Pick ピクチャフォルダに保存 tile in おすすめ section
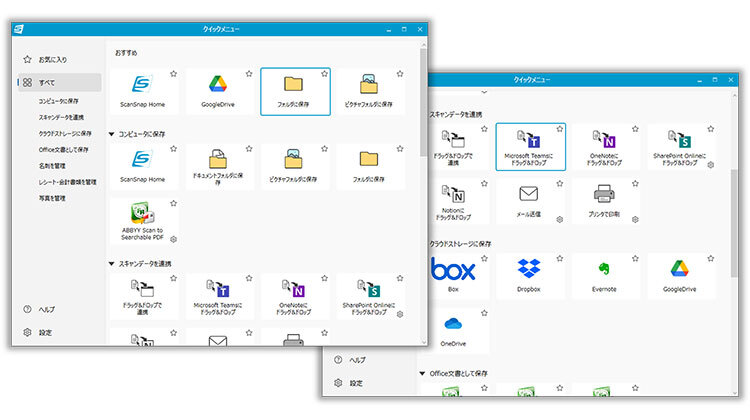 point(371,91)
